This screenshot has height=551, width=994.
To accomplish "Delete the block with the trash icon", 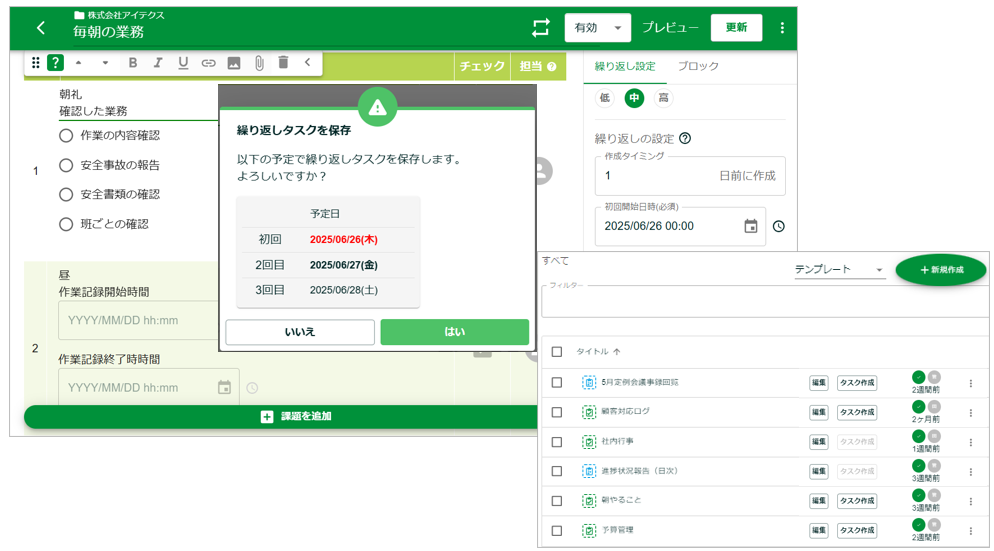I will pyautogui.click(x=283, y=63).
